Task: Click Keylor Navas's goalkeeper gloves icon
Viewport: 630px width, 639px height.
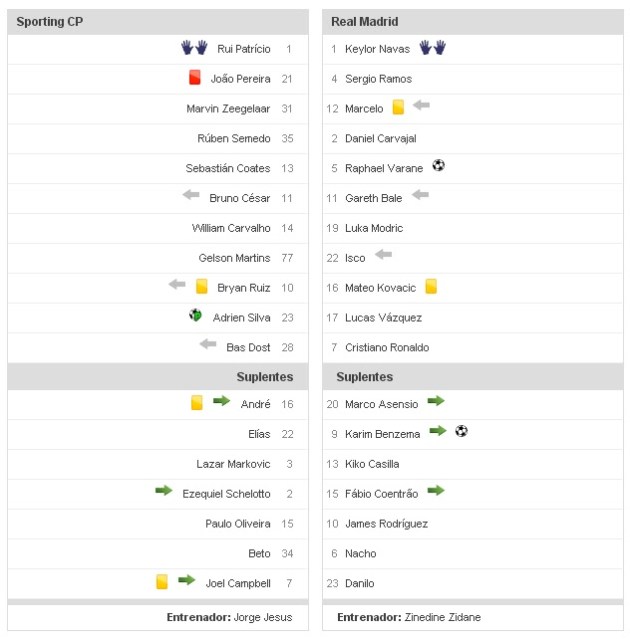Action: (x=432, y=47)
